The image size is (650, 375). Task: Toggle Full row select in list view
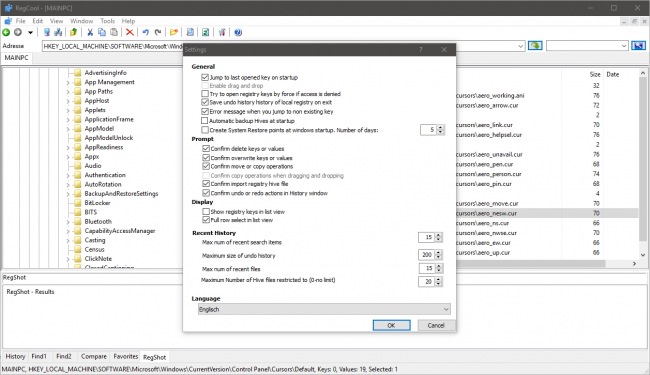click(206, 220)
